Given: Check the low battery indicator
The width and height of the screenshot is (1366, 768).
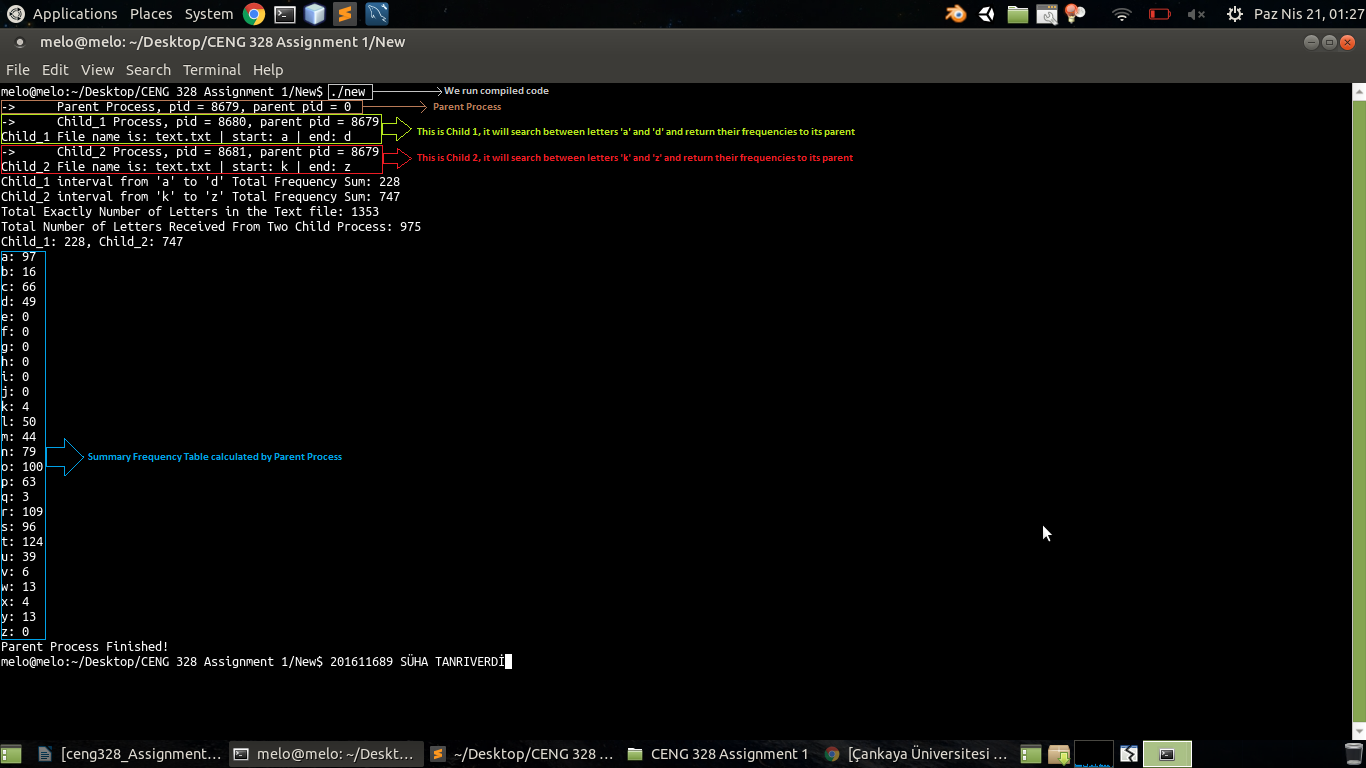Looking at the screenshot, I should point(1160,14).
